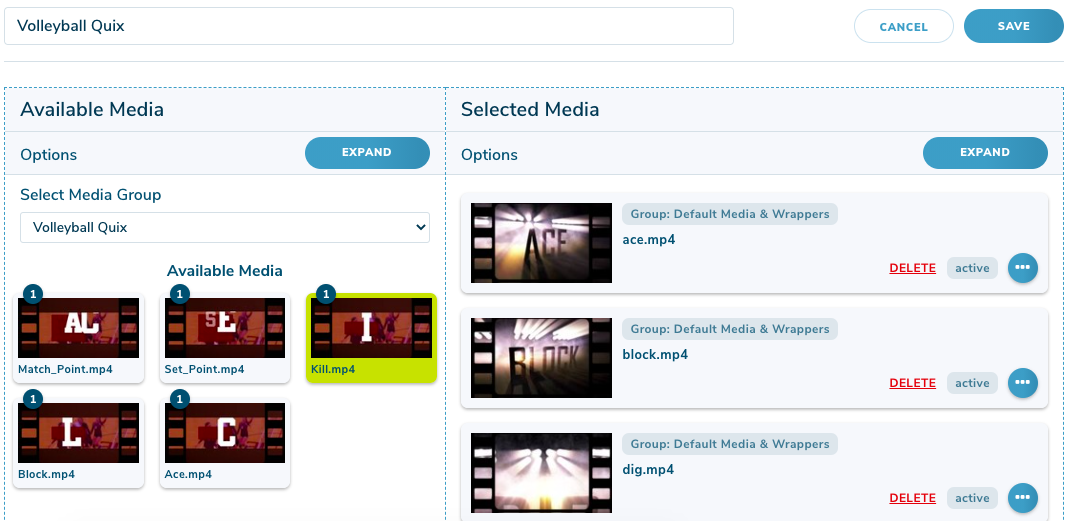Click the Volleyball Quix name field

pyautogui.click(x=368, y=26)
